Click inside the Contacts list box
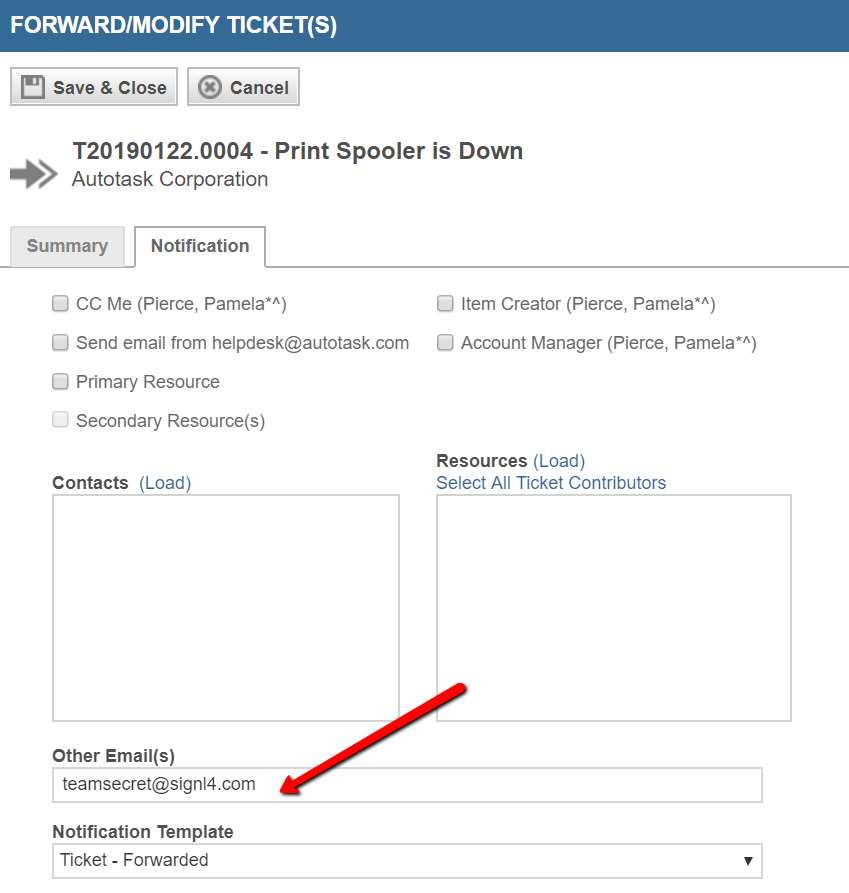This screenshot has height=893, width=849. tap(226, 608)
